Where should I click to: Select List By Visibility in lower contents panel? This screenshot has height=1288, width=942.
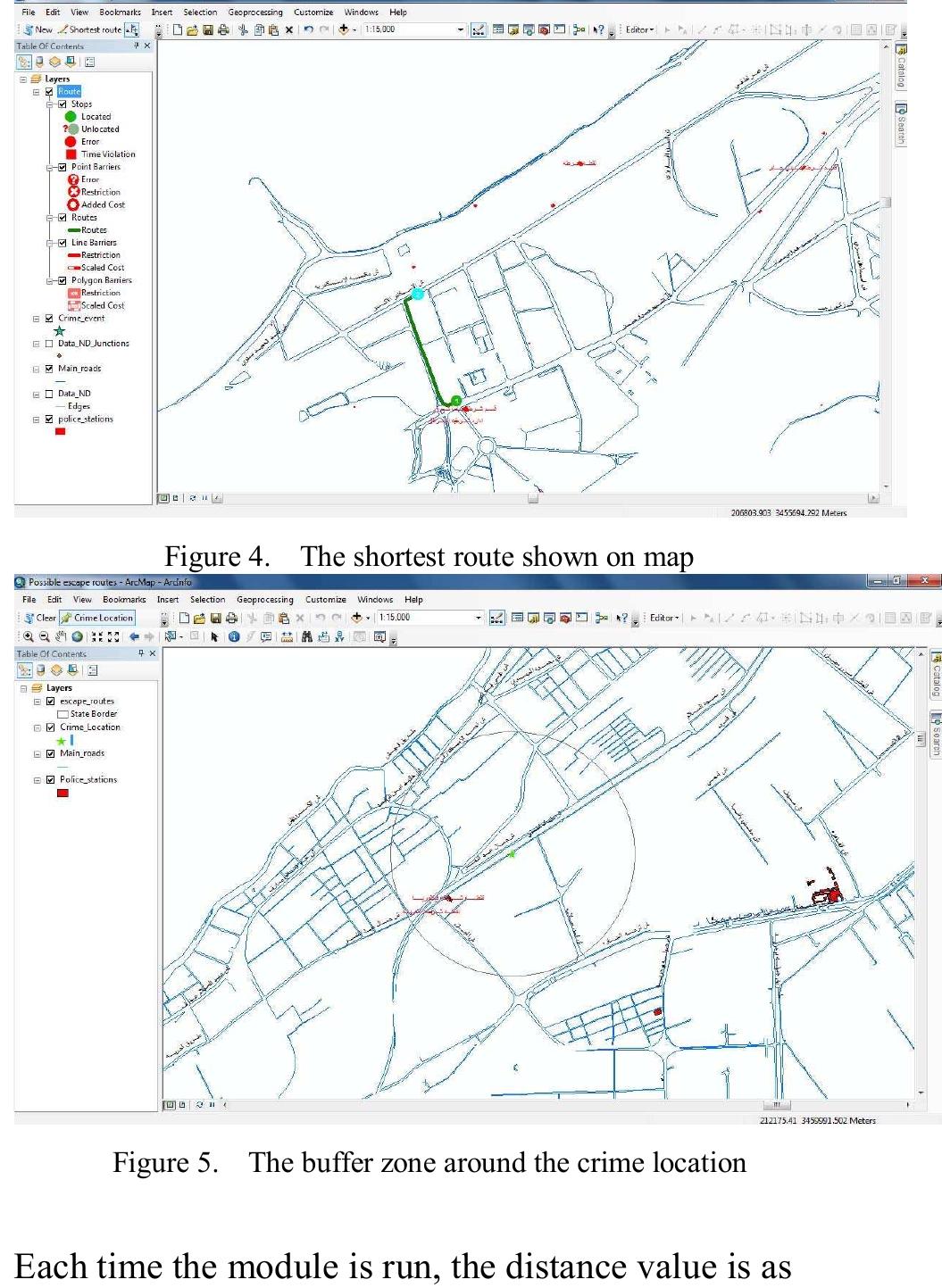(56, 670)
